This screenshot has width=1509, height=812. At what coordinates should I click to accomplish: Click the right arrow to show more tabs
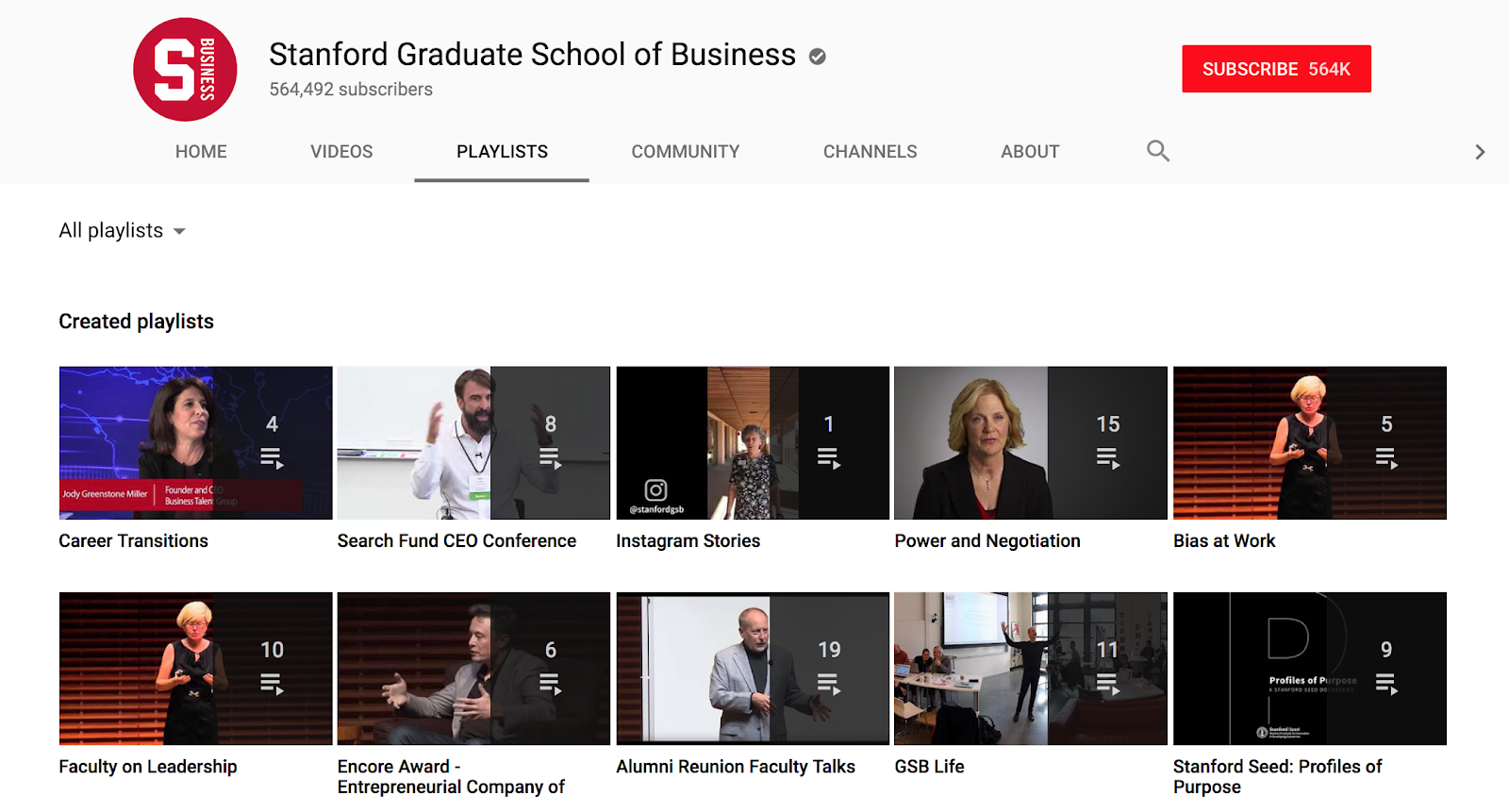click(x=1480, y=152)
